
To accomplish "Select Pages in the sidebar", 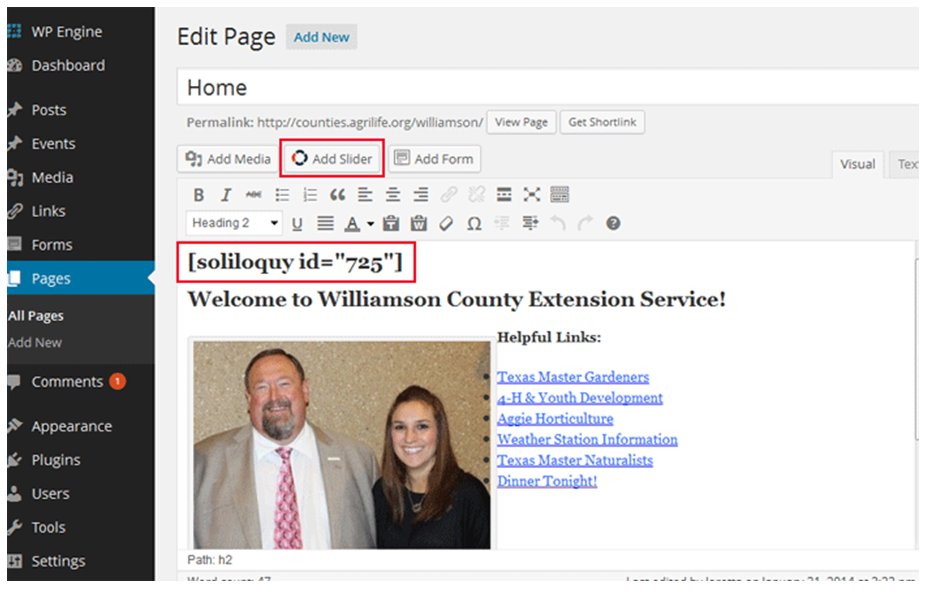I will [x=81, y=278].
